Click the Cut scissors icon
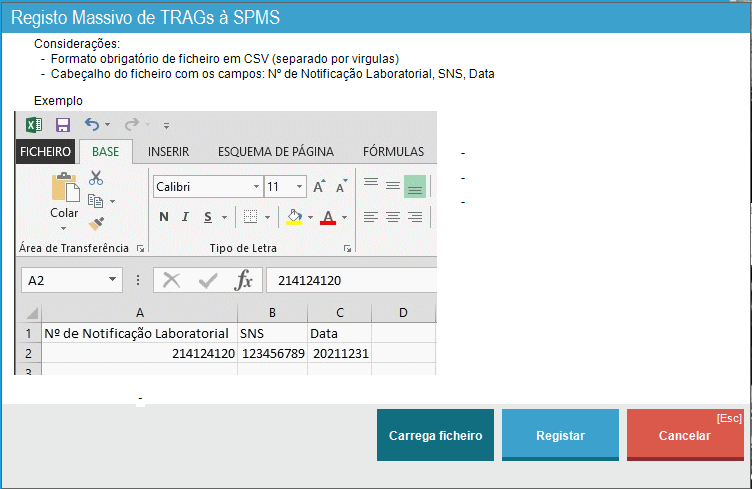 pyautogui.click(x=96, y=178)
